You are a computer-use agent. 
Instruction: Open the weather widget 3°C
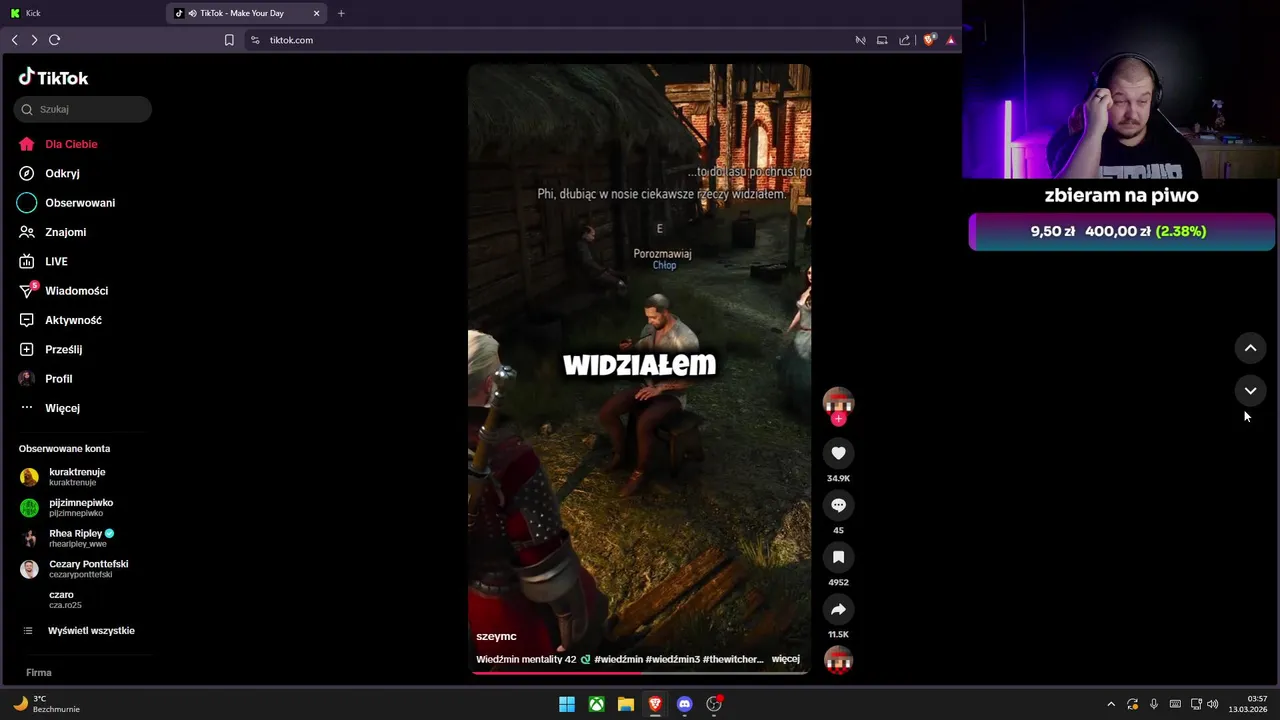47,704
